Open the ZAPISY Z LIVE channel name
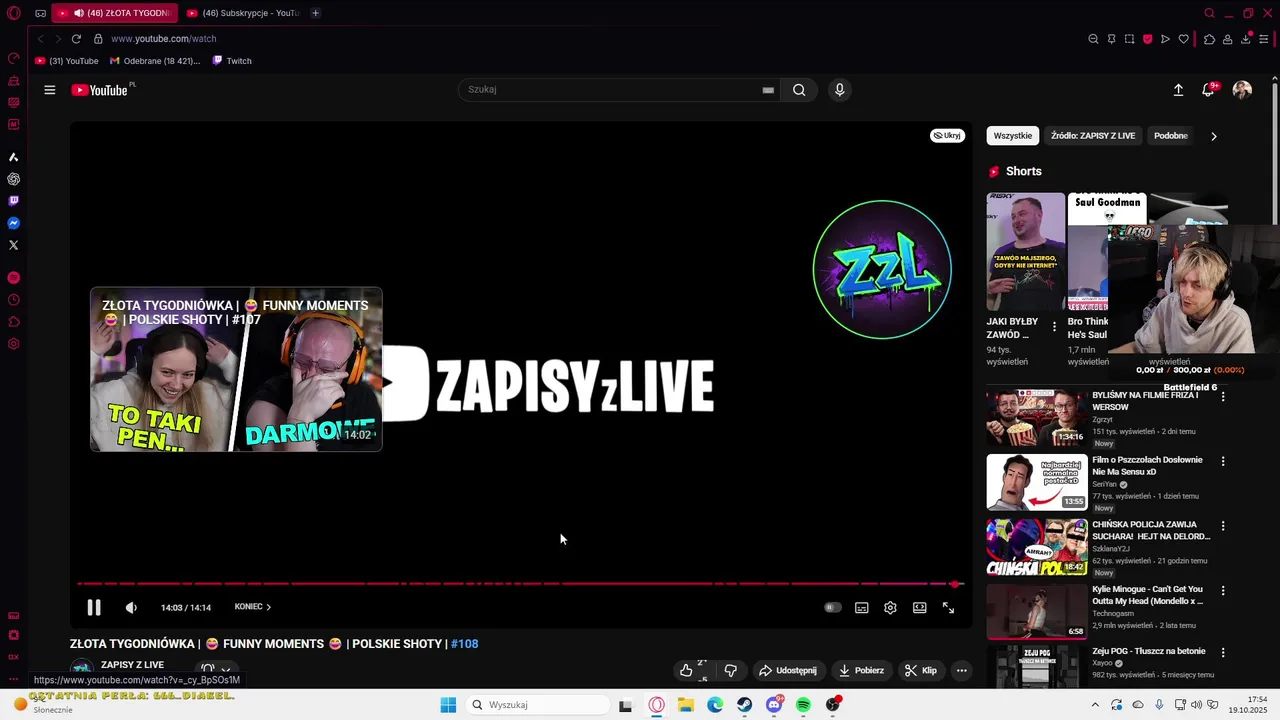Viewport: 1280px width, 720px height. (132, 665)
